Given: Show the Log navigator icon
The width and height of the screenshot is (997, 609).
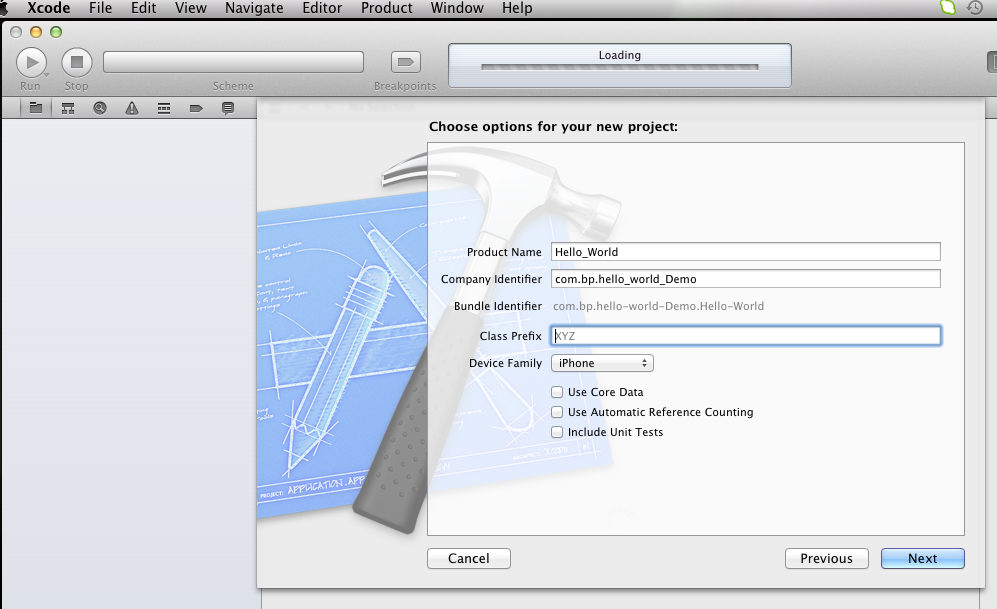Looking at the screenshot, I should pyautogui.click(x=228, y=108).
